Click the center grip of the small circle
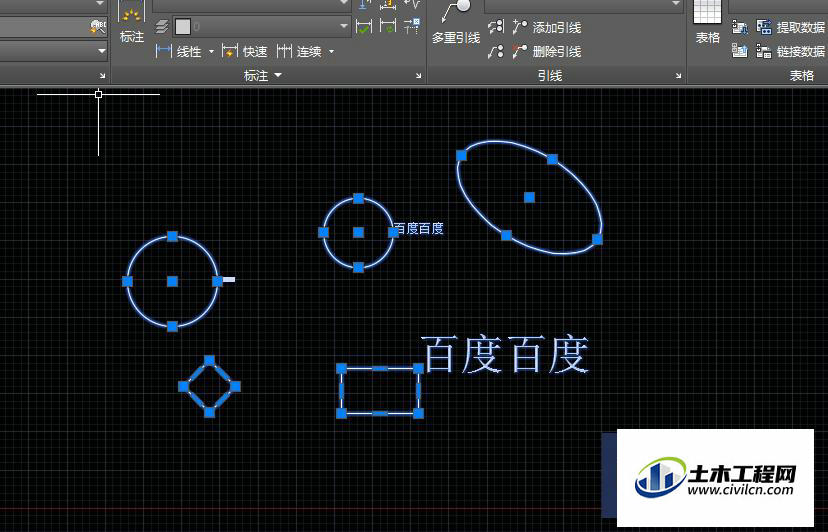This screenshot has height=532, width=828. (x=359, y=232)
